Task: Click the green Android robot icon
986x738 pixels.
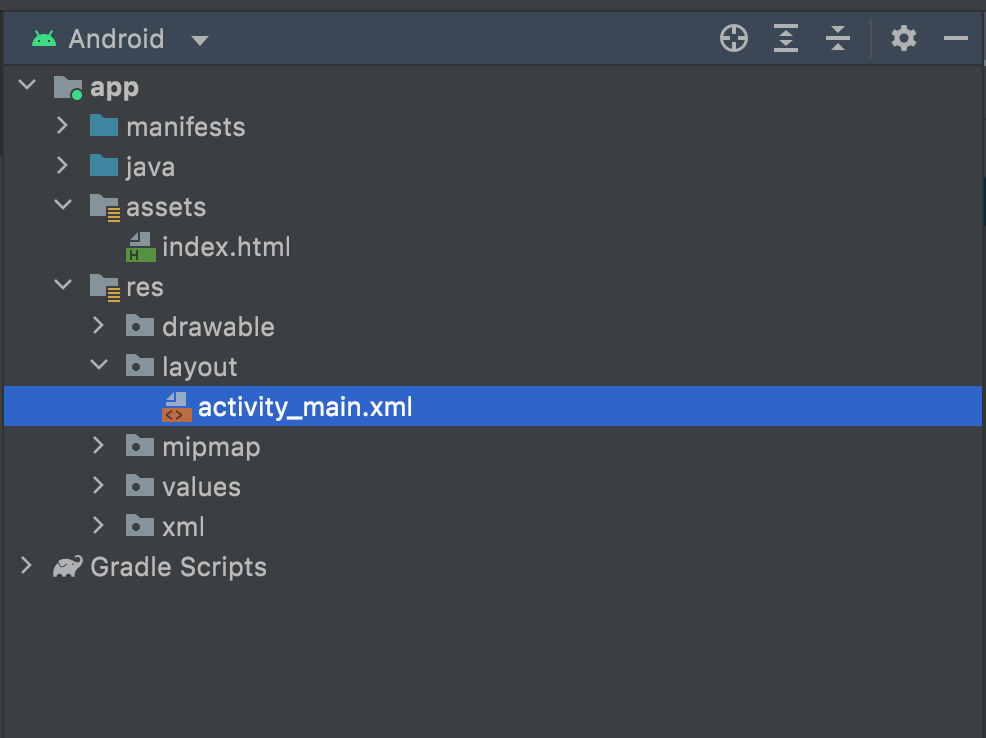Action: pyautogui.click(x=44, y=39)
